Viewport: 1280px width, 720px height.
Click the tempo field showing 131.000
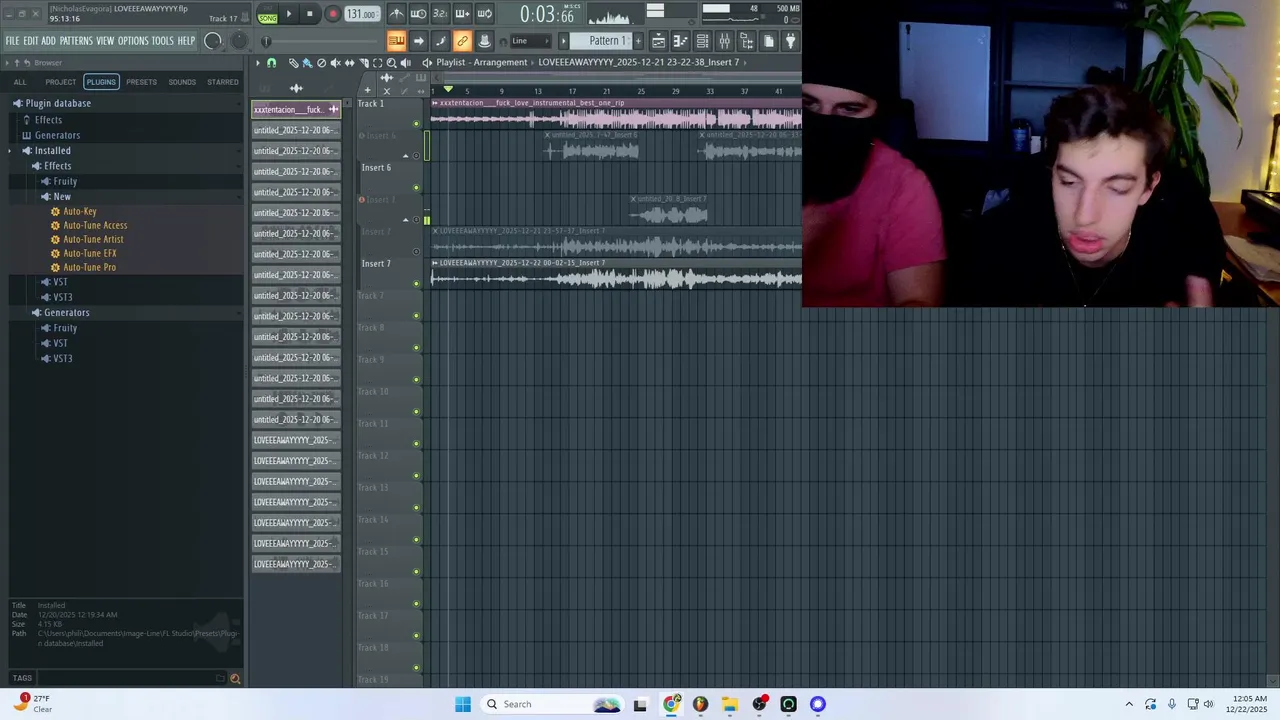coord(363,14)
